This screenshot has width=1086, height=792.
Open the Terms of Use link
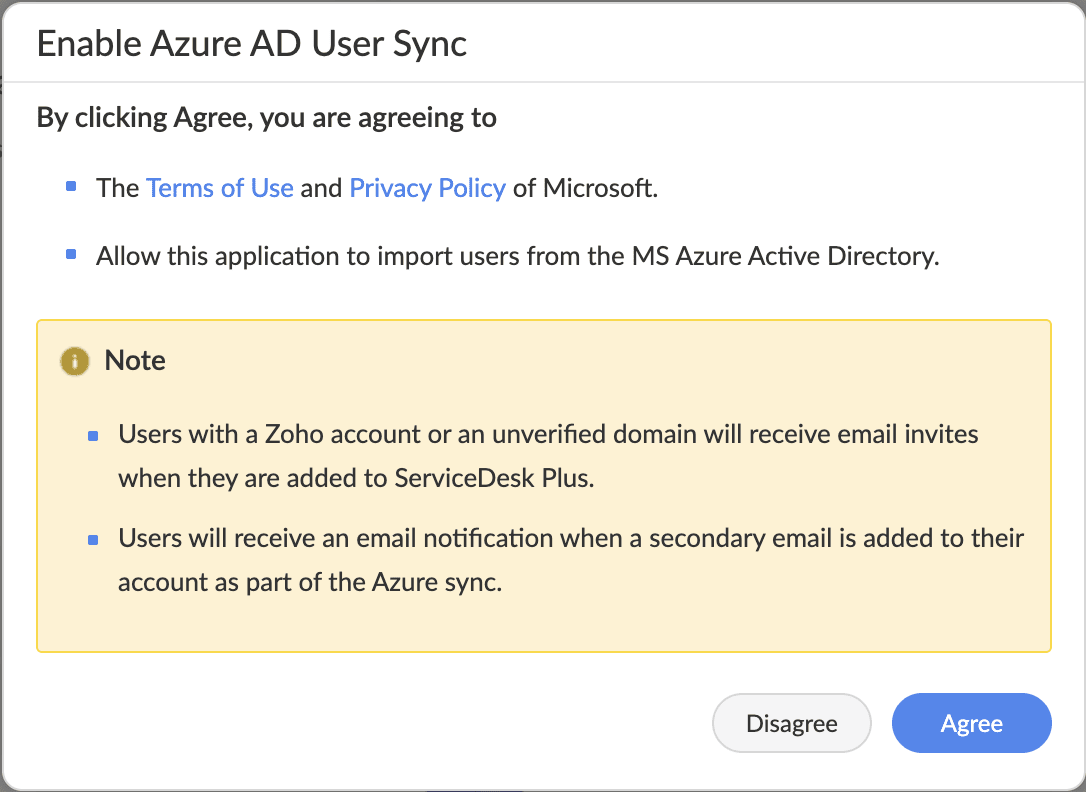pos(220,188)
